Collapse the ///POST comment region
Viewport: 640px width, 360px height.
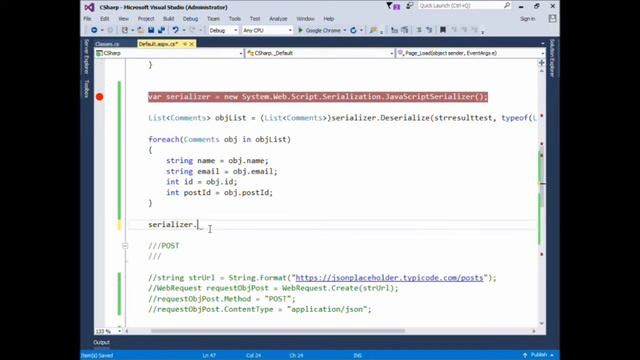[x=125, y=246]
